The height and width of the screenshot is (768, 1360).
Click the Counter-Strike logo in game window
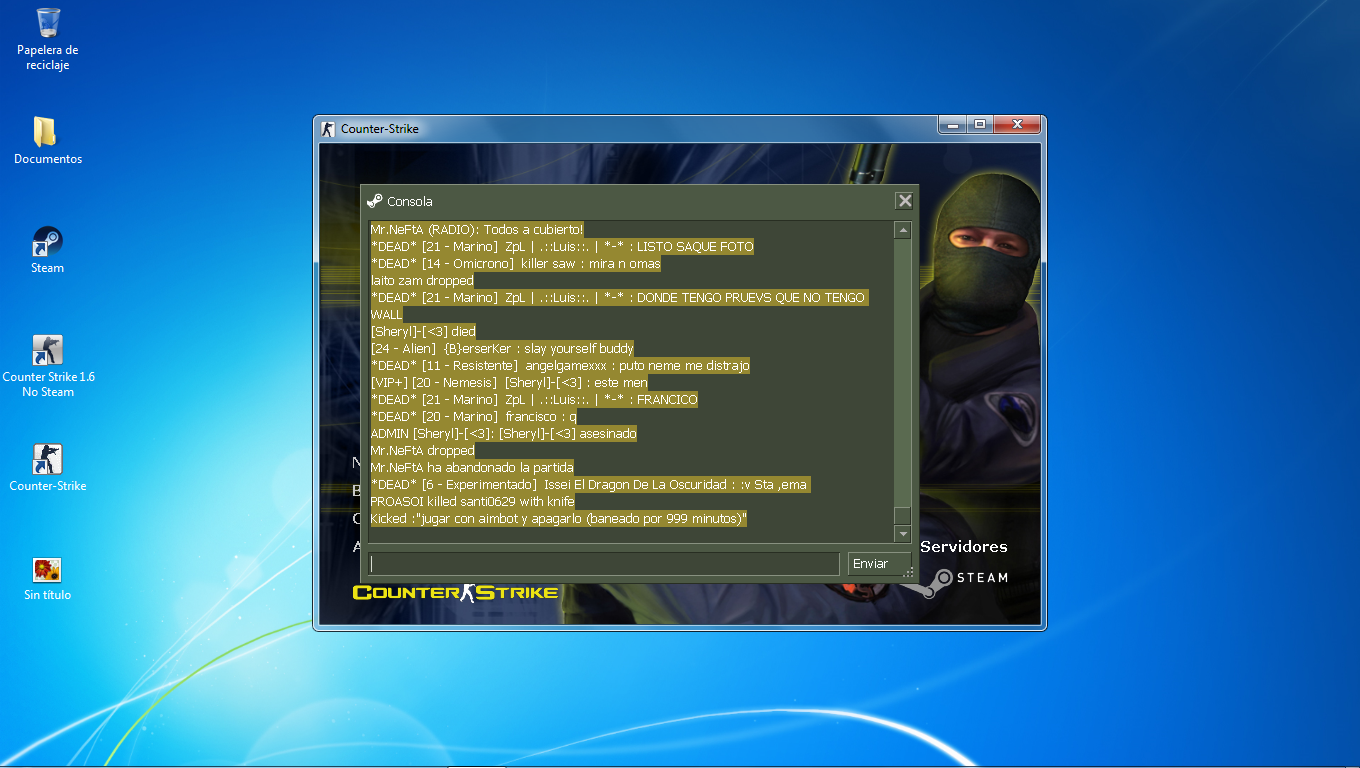[x=455, y=592]
